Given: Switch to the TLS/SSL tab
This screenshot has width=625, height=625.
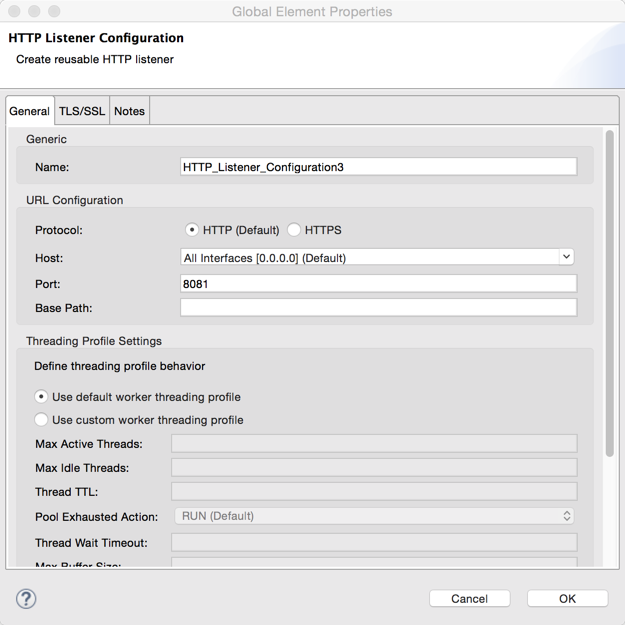Looking at the screenshot, I should (x=82, y=111).
